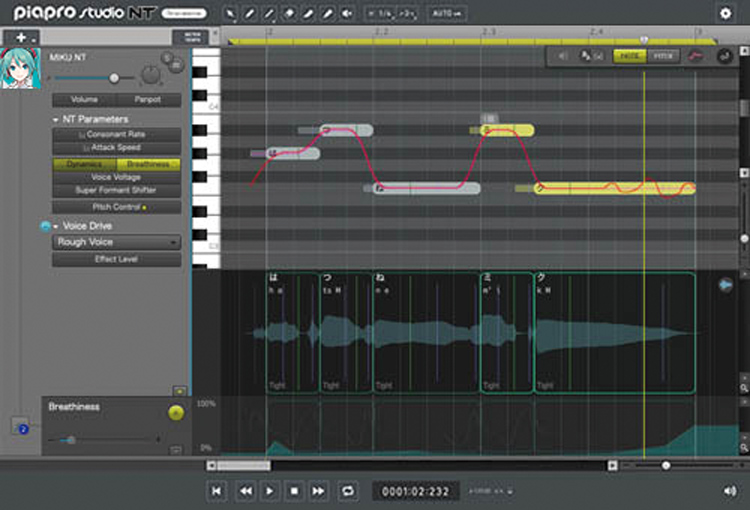Click Attack Speed parameter

(x=116, y=147)
